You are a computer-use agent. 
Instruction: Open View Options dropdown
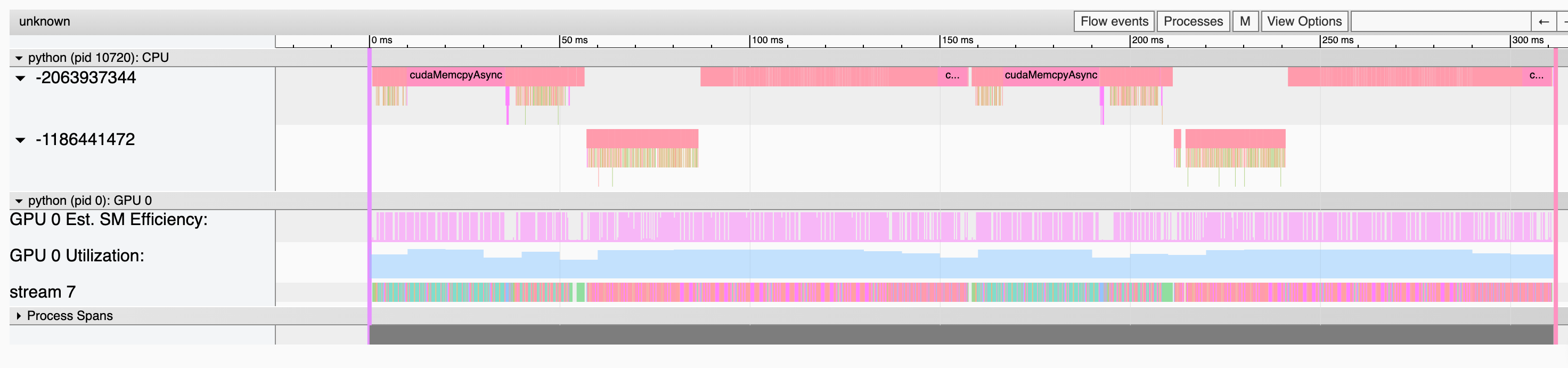coord(1304,21)
